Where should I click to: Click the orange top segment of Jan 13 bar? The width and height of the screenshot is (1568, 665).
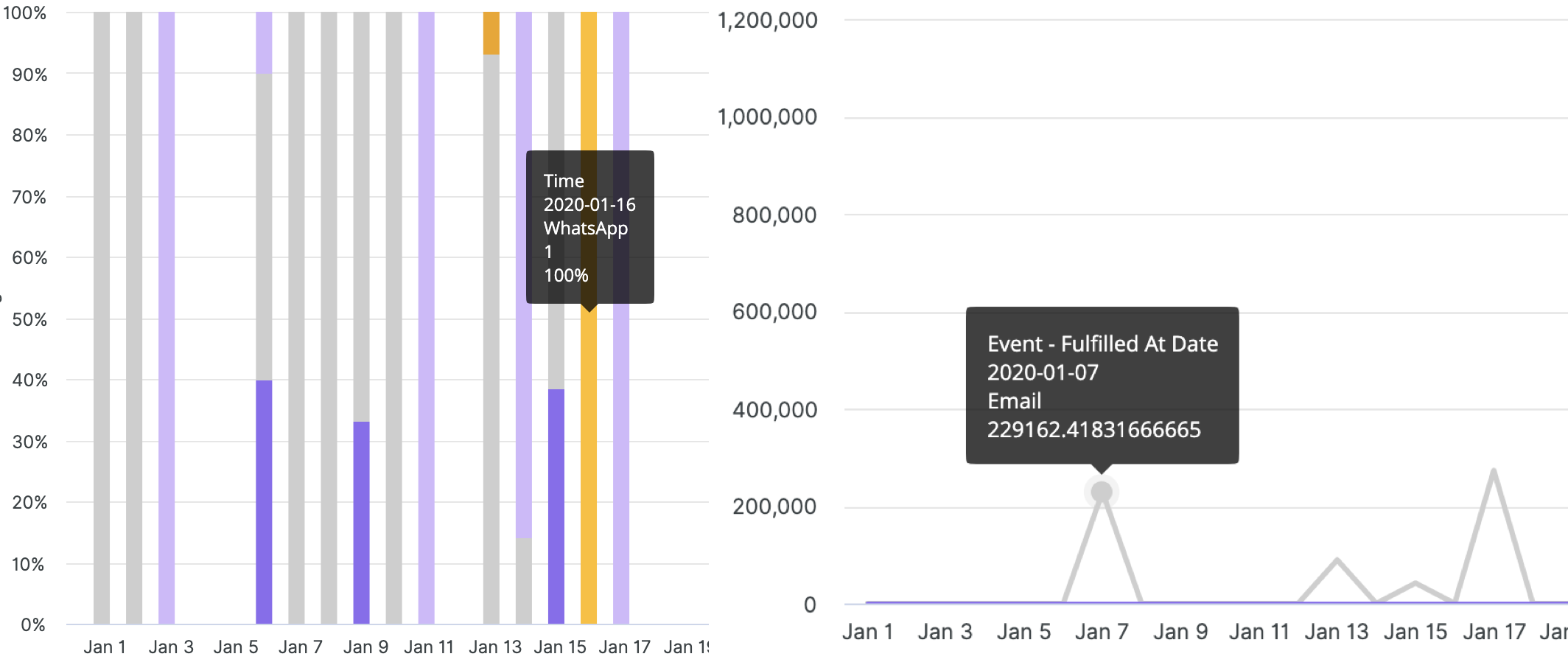click(x=491, y=33)
